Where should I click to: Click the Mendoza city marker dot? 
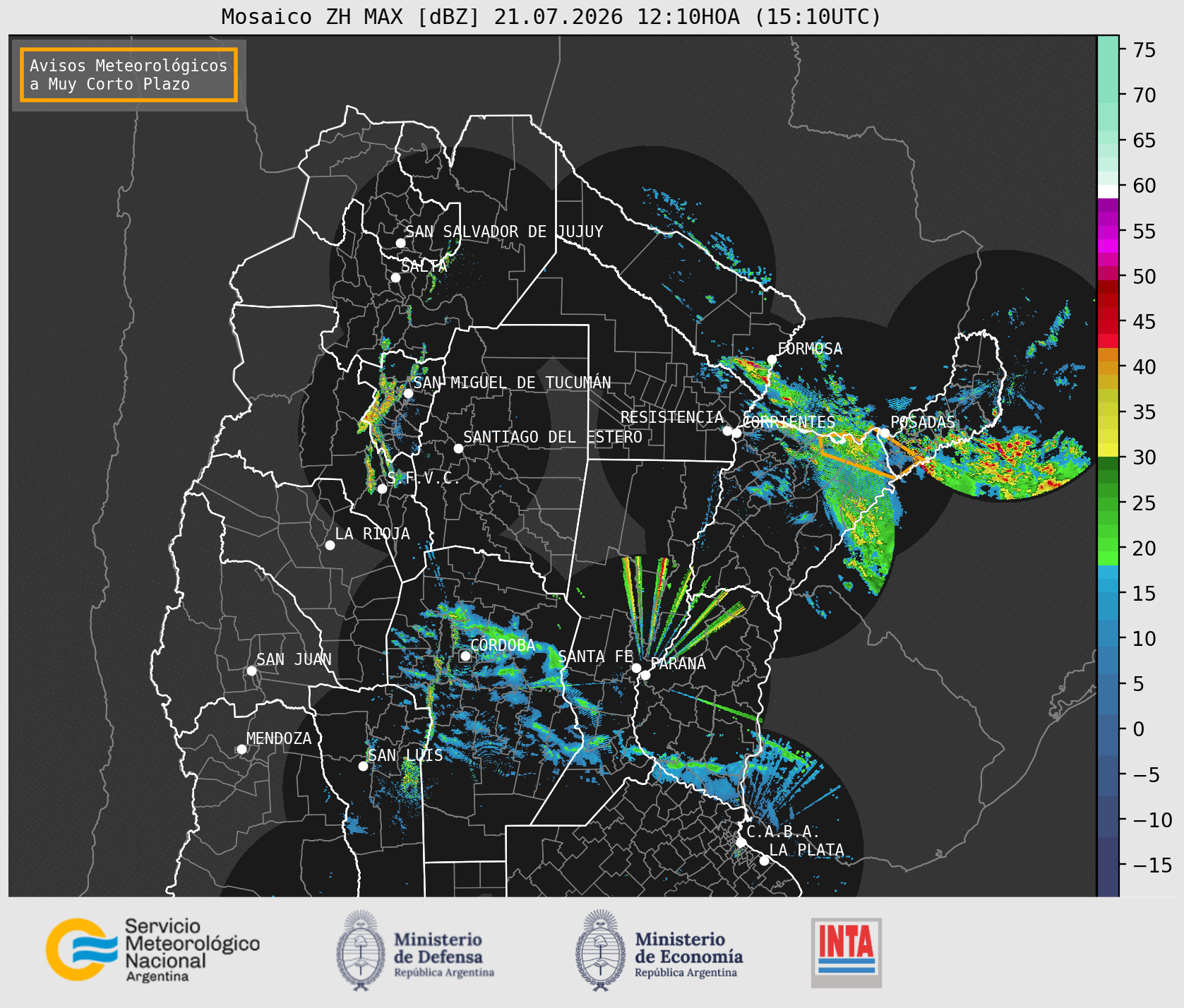pyautogui.click(x=241, y=749)
